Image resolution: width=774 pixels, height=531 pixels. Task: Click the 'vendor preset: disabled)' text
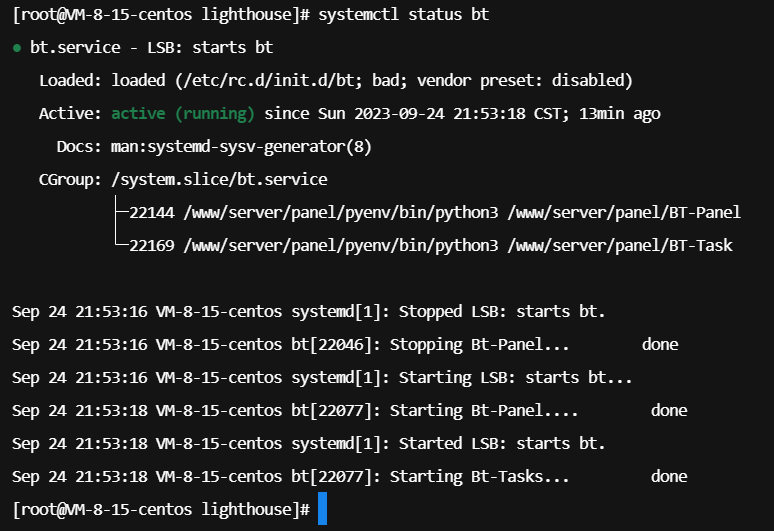[525, 80]
